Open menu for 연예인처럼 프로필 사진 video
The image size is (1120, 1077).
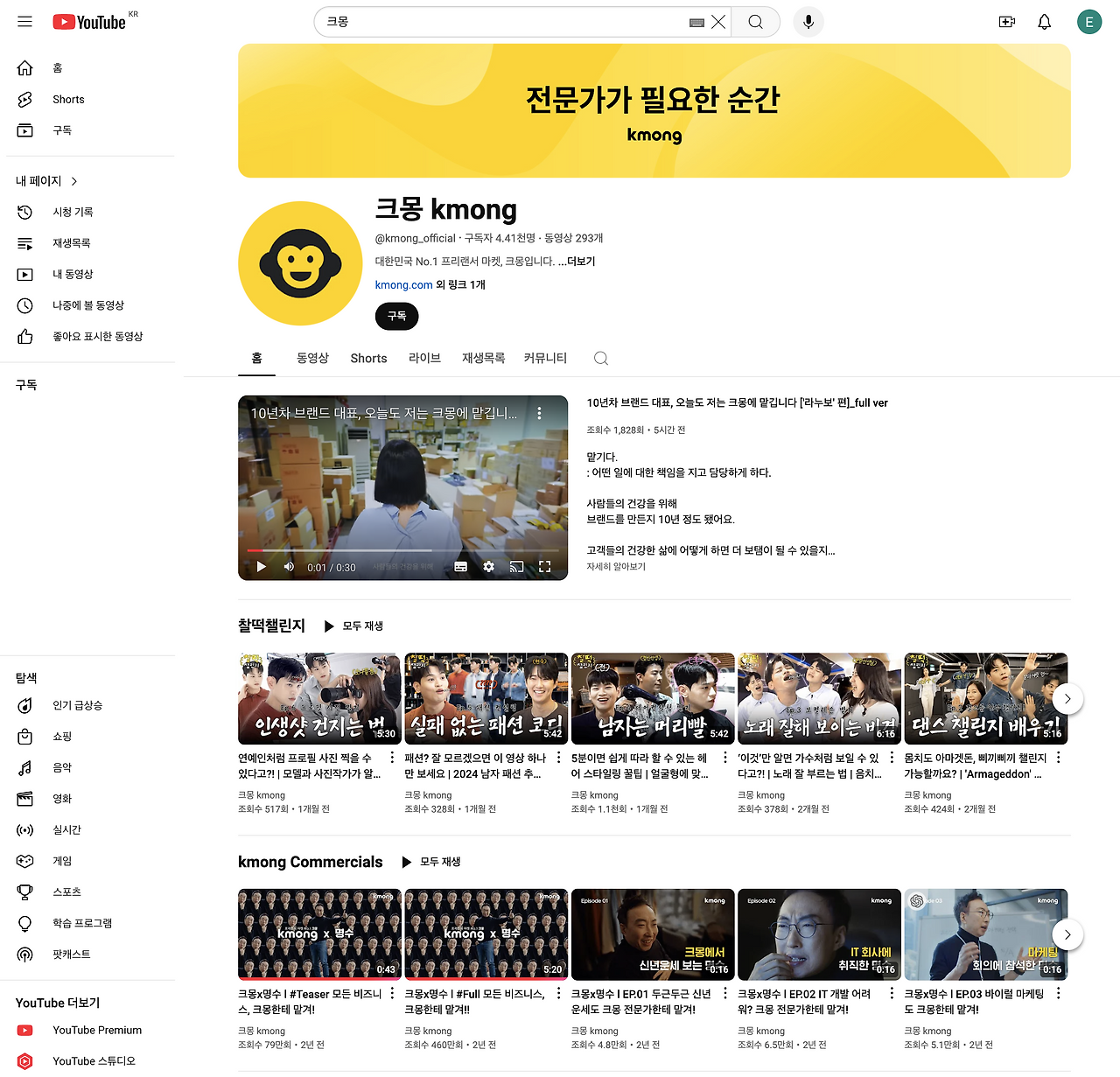[x=392, y=758]
